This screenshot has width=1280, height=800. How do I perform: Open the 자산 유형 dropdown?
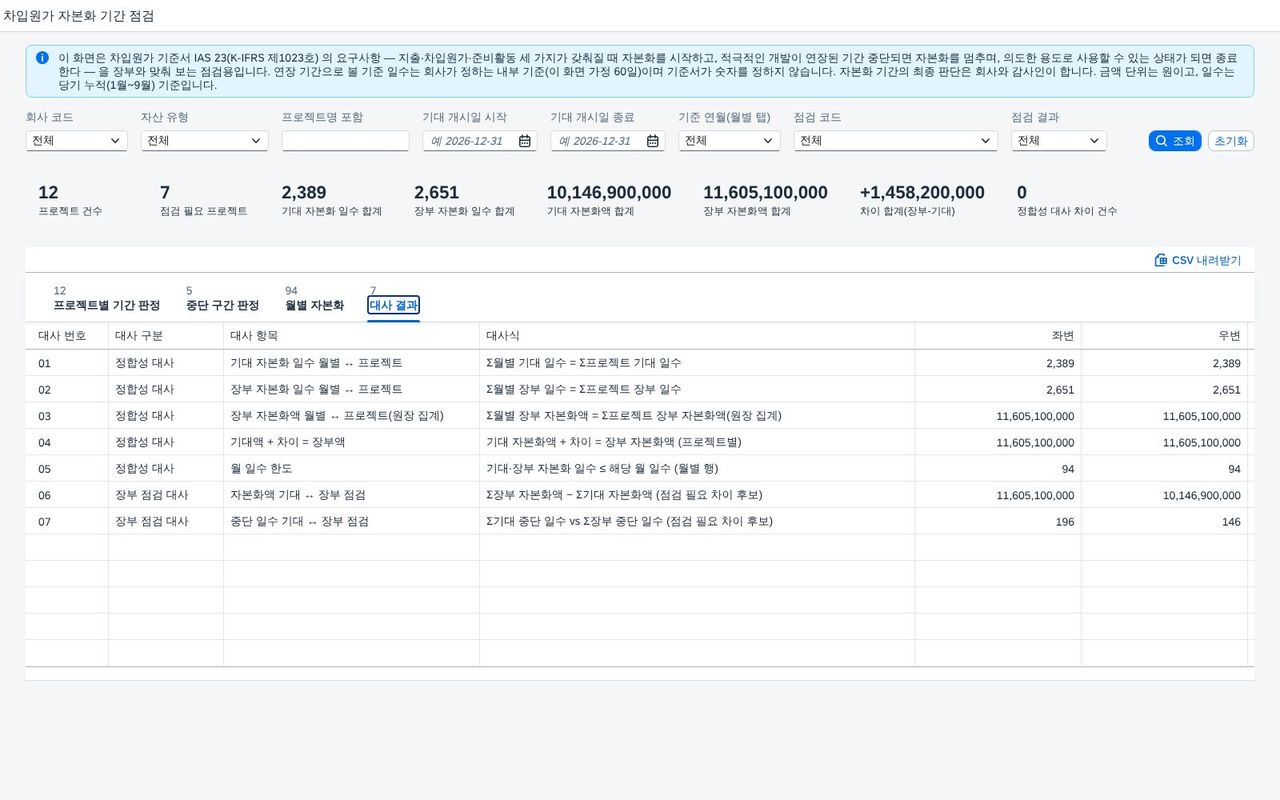[x=204, y=141]
